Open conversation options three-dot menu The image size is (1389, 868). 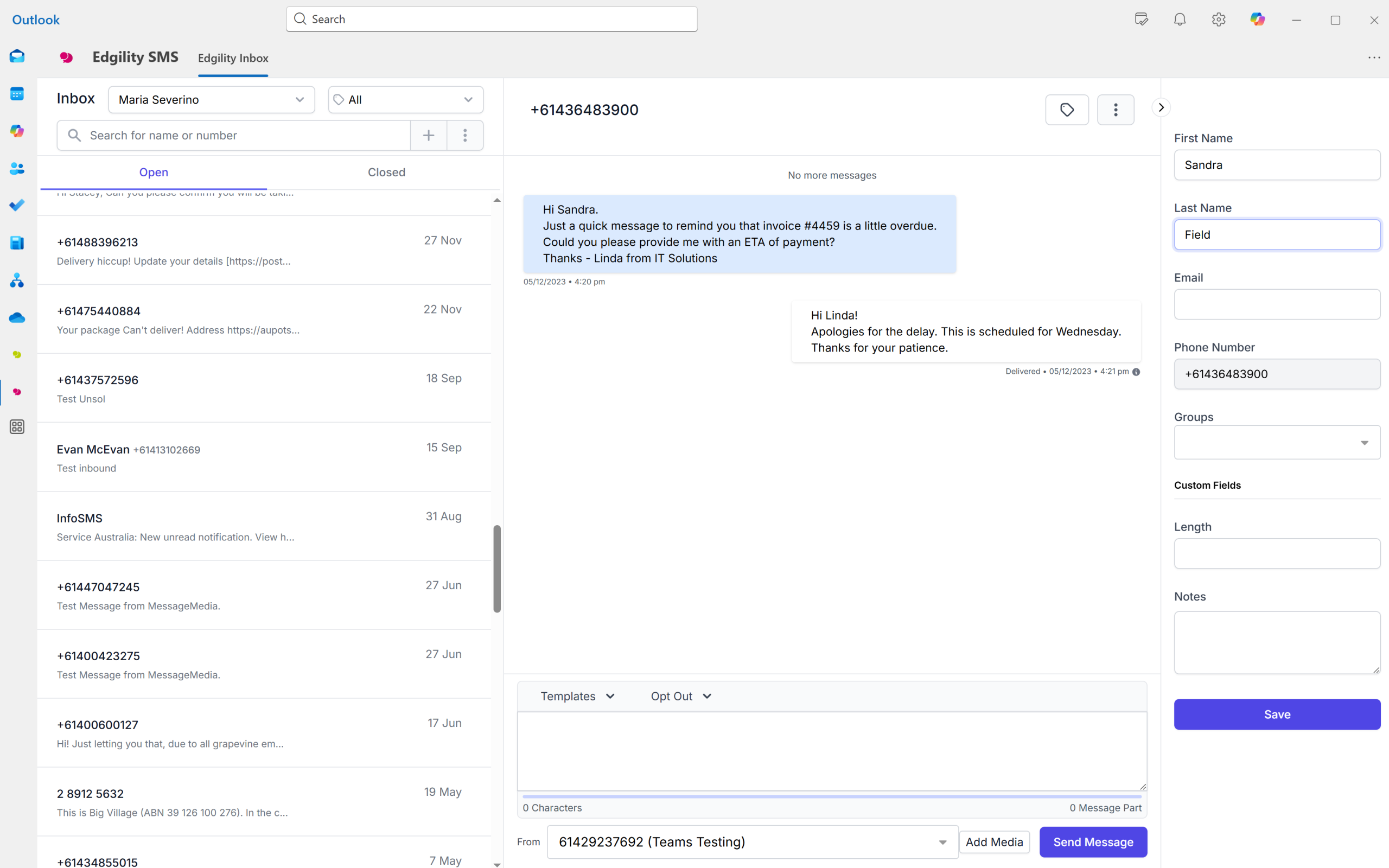1115,110
